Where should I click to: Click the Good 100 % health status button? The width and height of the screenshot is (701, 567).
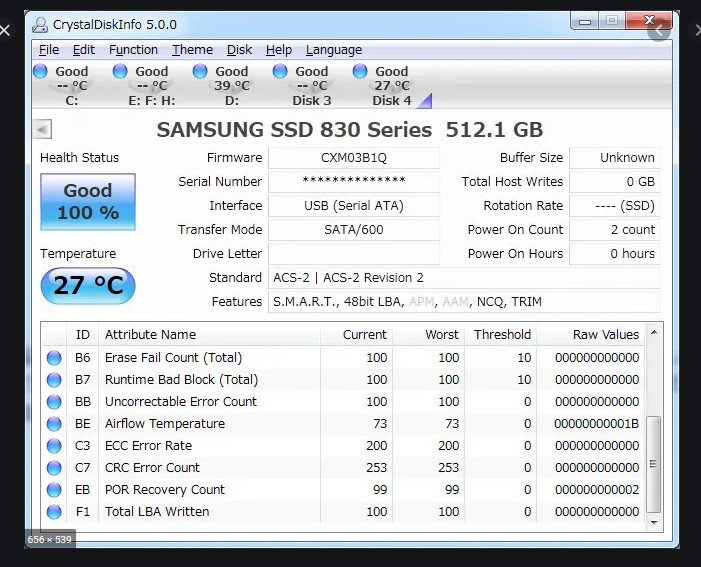[88, 202]
